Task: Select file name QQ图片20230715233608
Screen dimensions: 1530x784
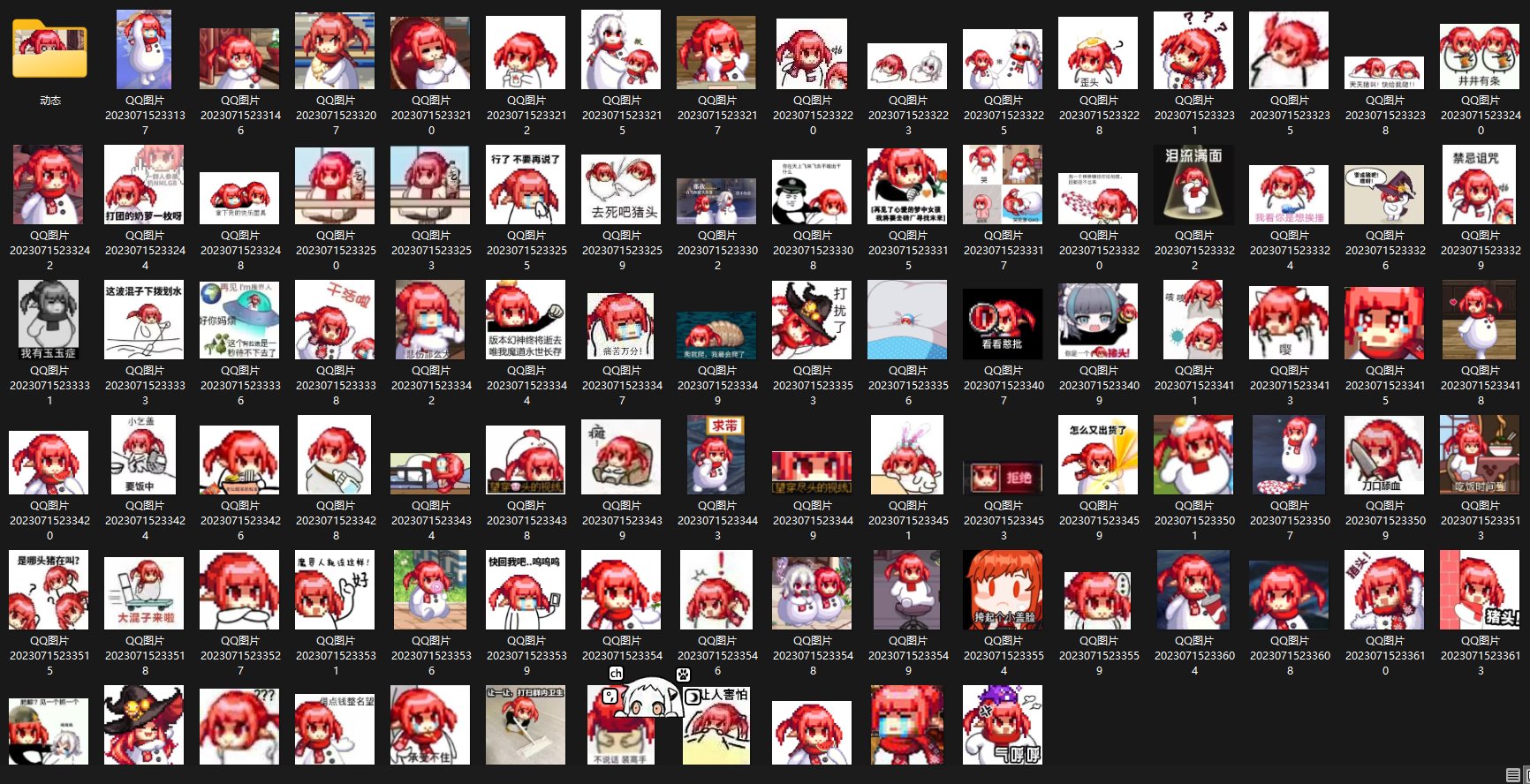Action: (x=1290, y=655)
